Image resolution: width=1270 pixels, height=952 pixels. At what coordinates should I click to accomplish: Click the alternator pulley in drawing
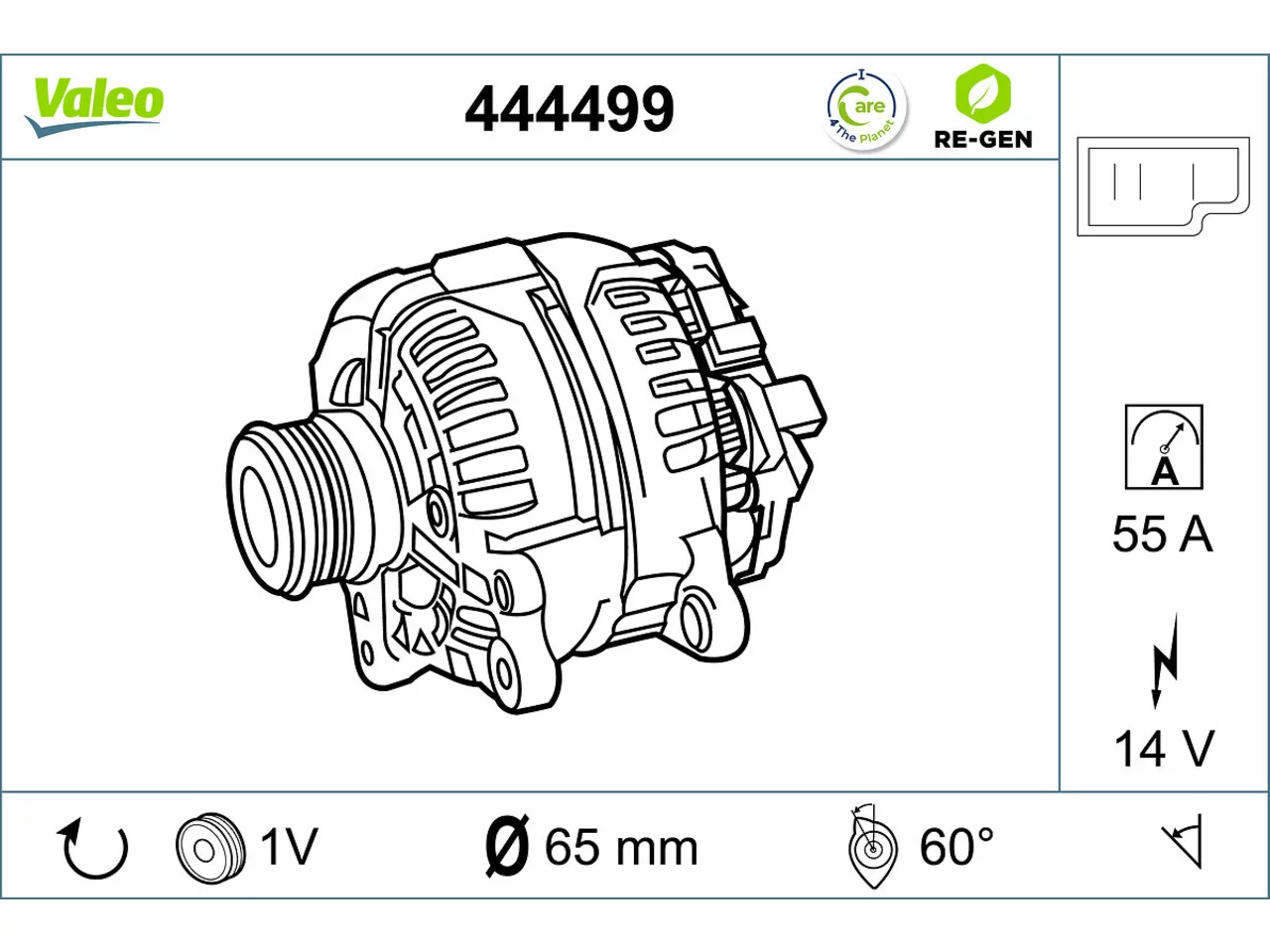coord(298,506)
